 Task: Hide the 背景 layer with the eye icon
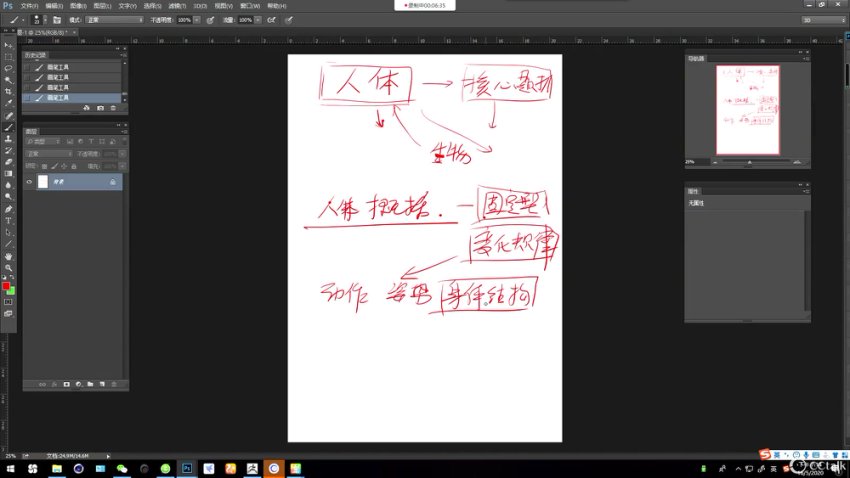pos(29,182)
